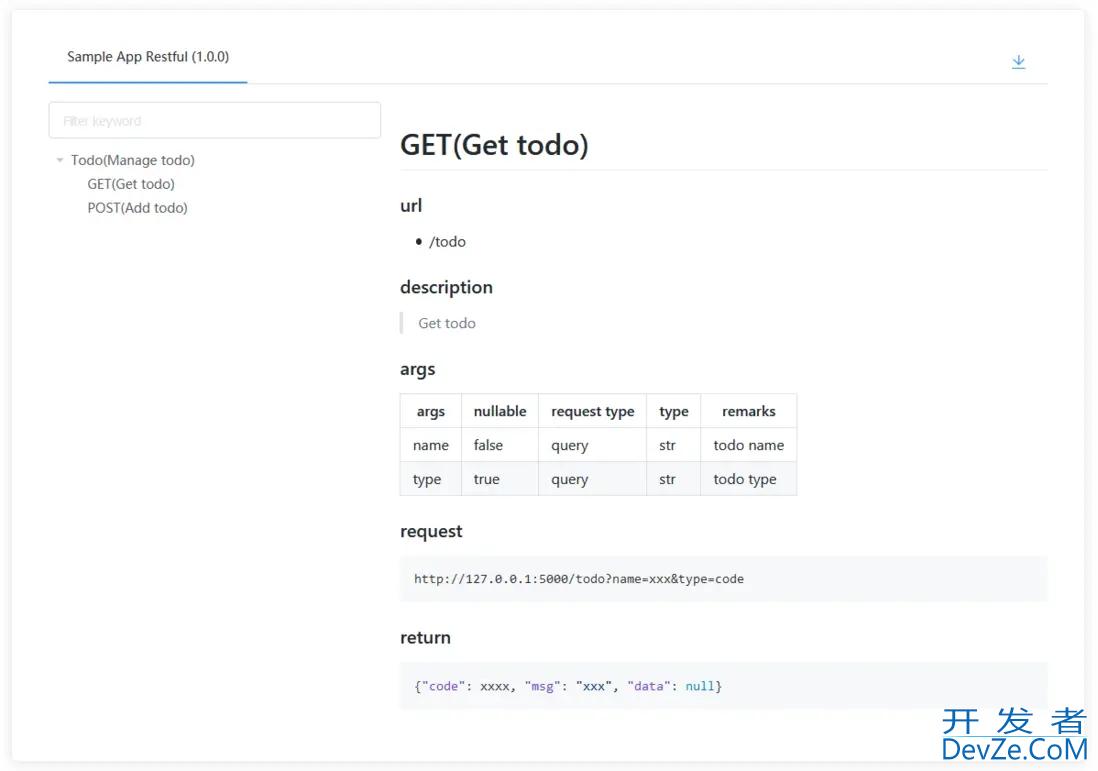Click the return JSON code block
Screen dimensions: 1098x771
[723, 686]
